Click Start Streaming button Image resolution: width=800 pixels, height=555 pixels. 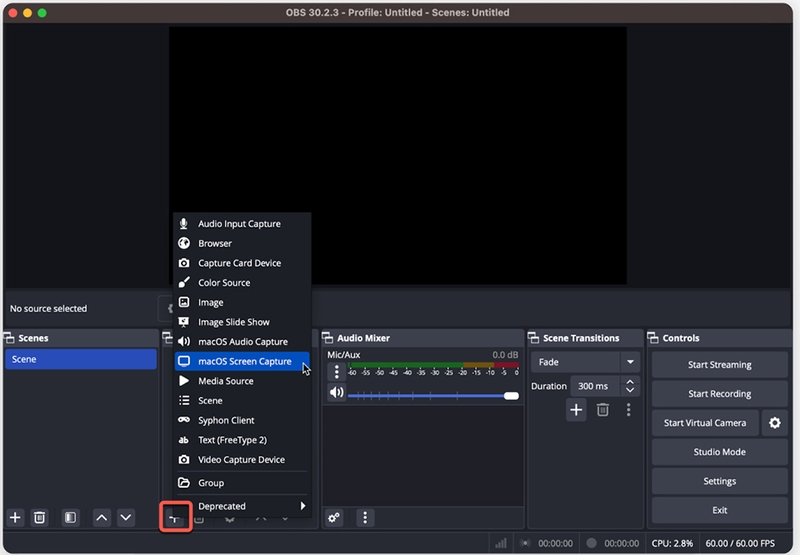pos(719,365)
